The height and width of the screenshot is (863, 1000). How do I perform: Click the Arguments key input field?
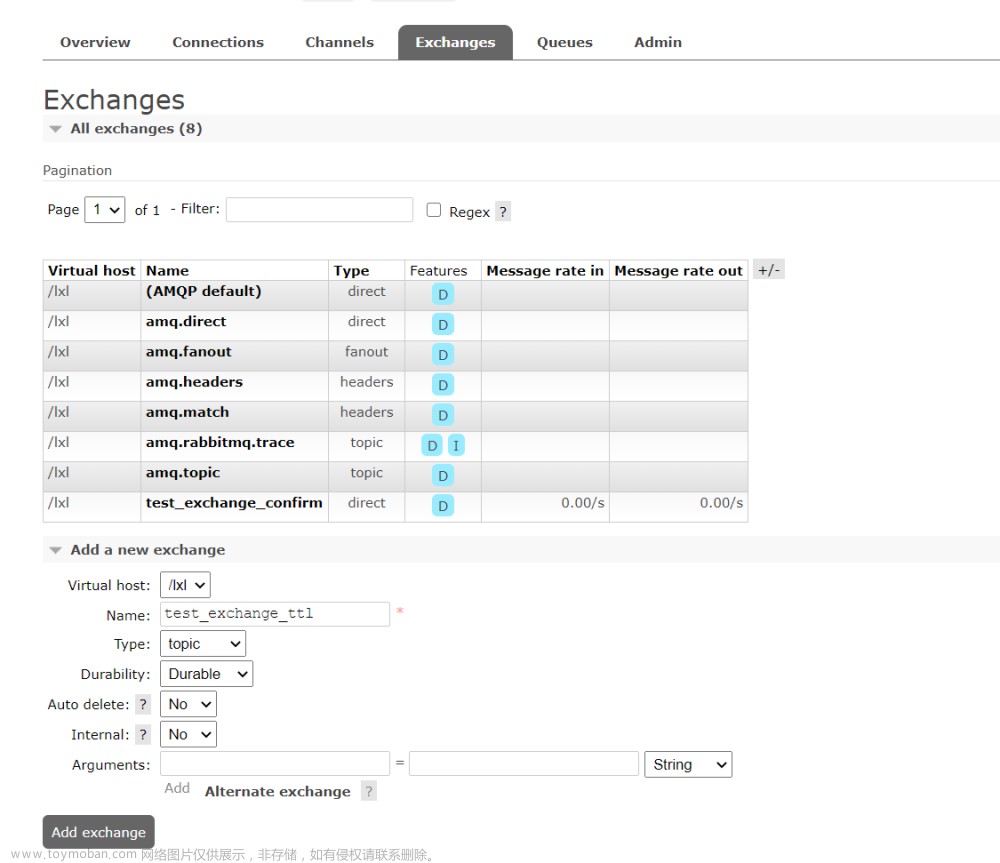point(275,763)
